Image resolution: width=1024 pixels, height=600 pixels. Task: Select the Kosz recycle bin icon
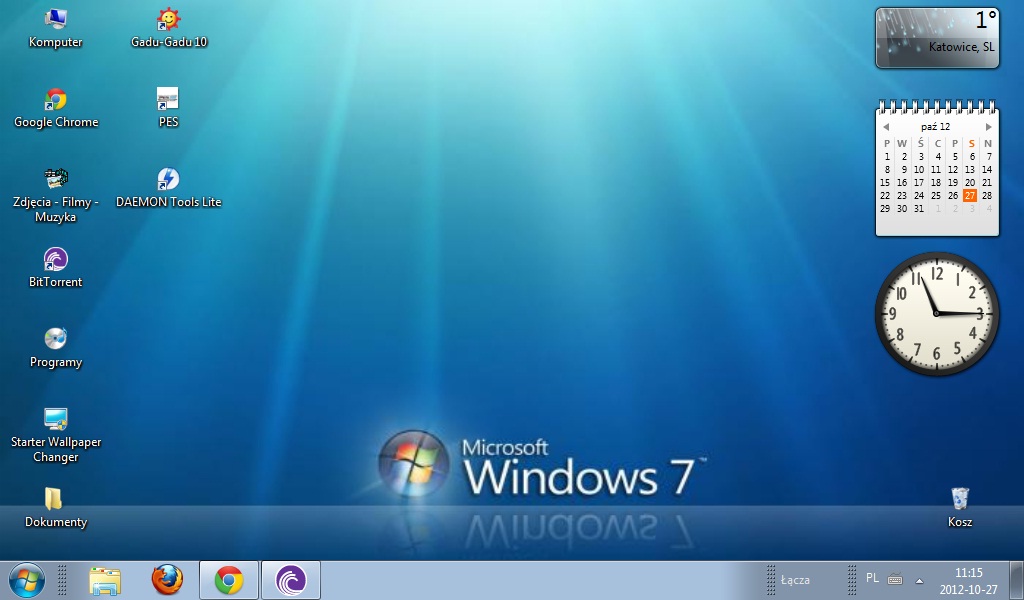pos(960,500)
